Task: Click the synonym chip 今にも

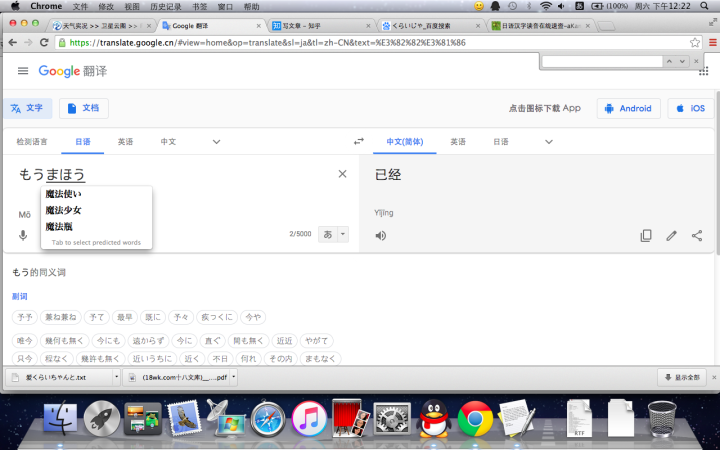Action: pyautogui.click(x=108, y=341)
